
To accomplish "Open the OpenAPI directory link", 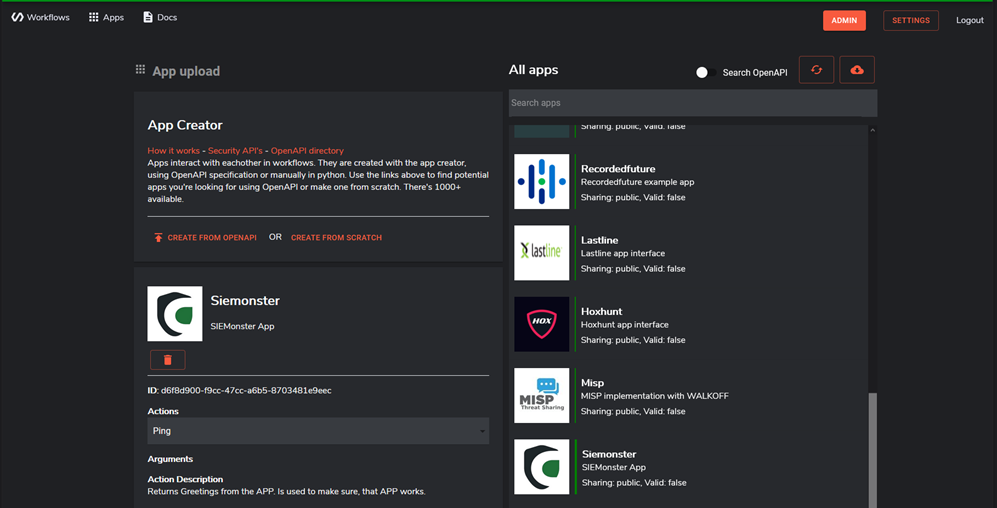I will tap(307, 151).
